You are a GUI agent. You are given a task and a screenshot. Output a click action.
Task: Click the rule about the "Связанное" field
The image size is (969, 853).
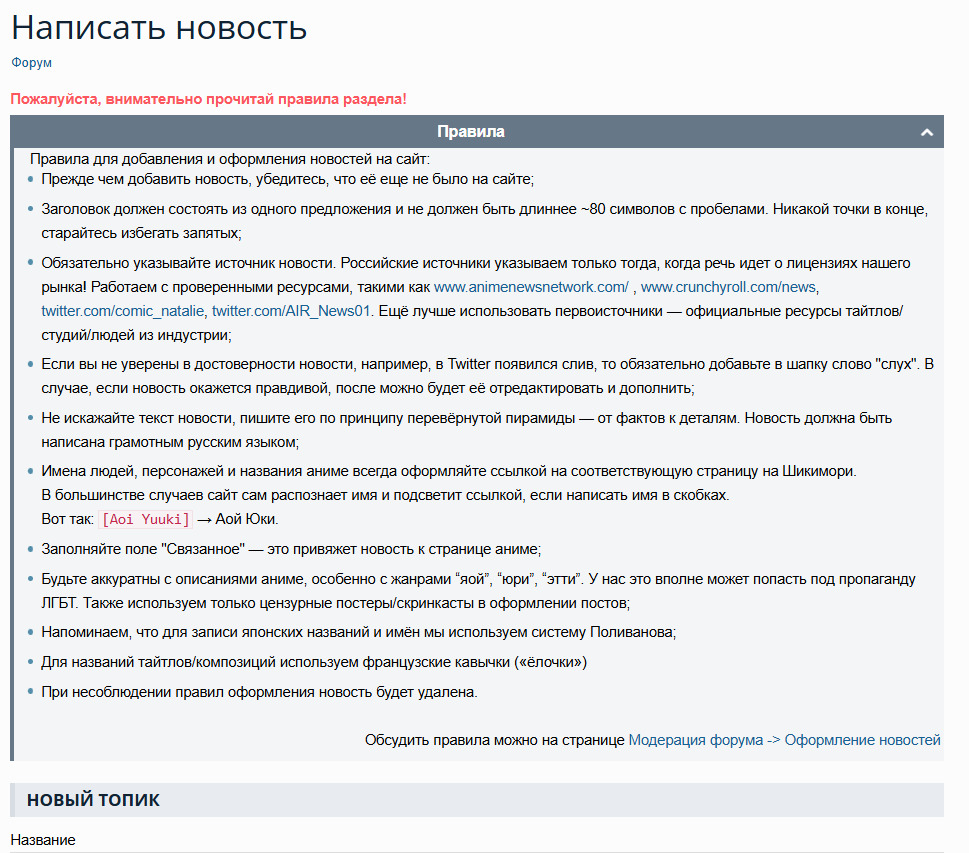(x=290, y=549)
